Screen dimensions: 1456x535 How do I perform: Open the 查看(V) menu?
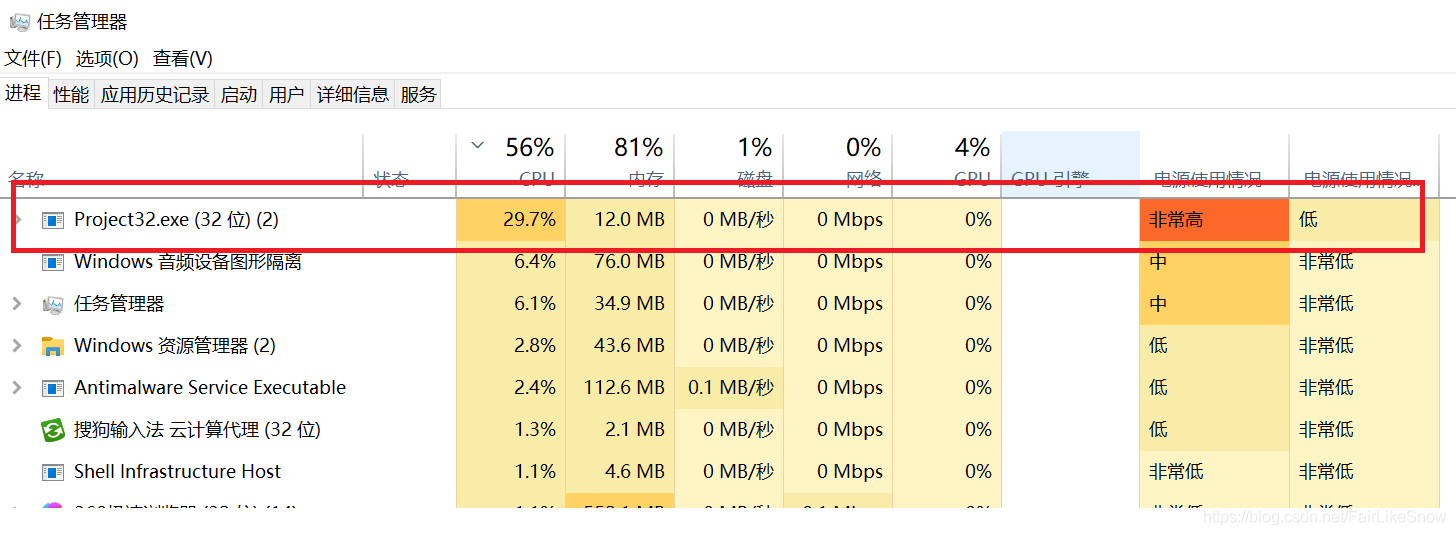pyautogui.click(x=183, y=59)
